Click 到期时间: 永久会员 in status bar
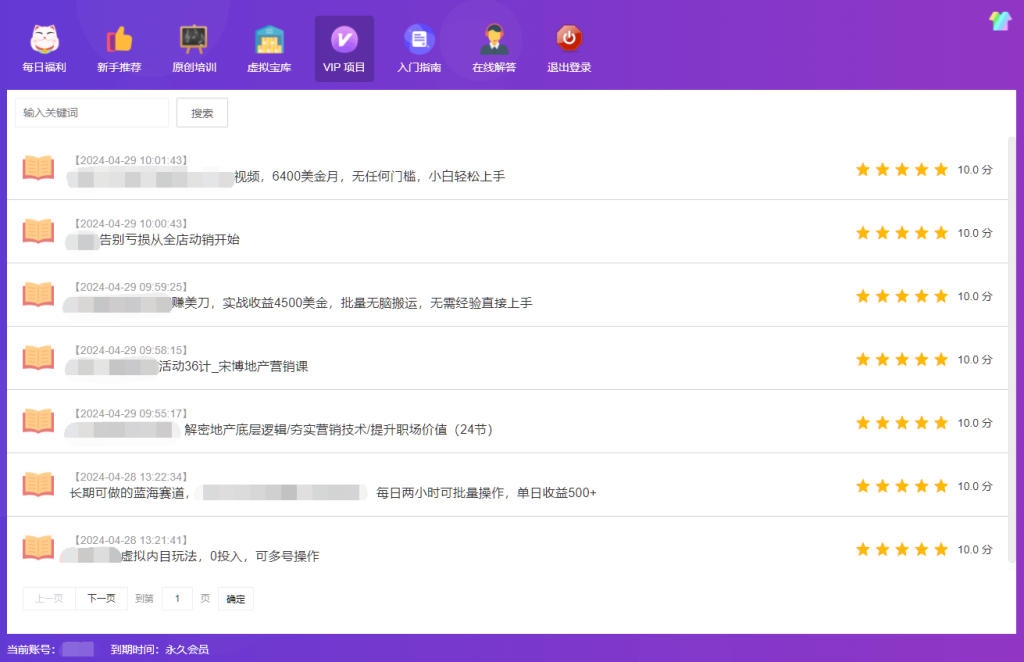Screen dimensions: 1024x662 click(160, 650)
